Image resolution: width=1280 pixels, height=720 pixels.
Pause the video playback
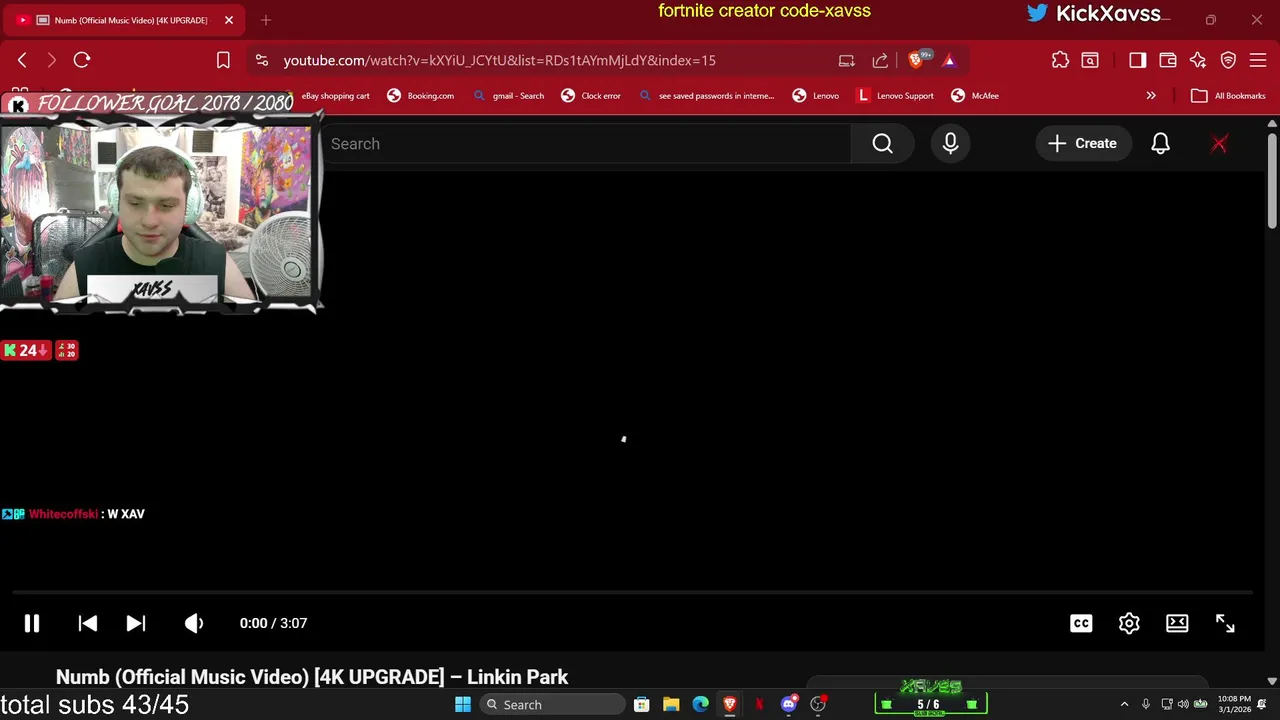(x=32, y=623)
